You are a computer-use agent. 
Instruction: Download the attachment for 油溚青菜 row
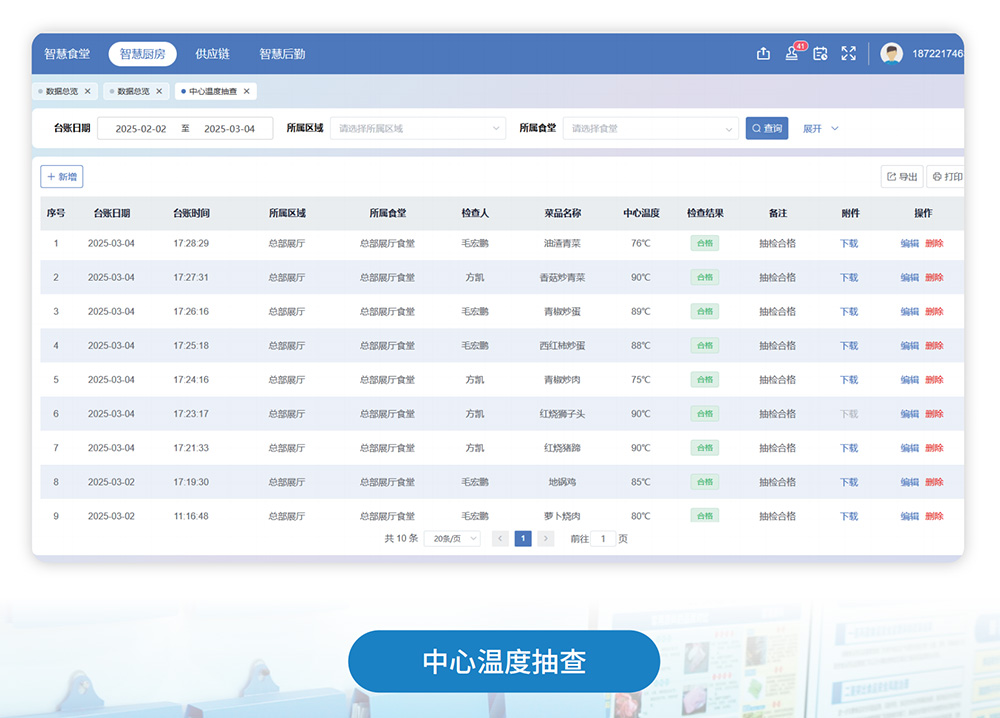click(x=848, y=243)
